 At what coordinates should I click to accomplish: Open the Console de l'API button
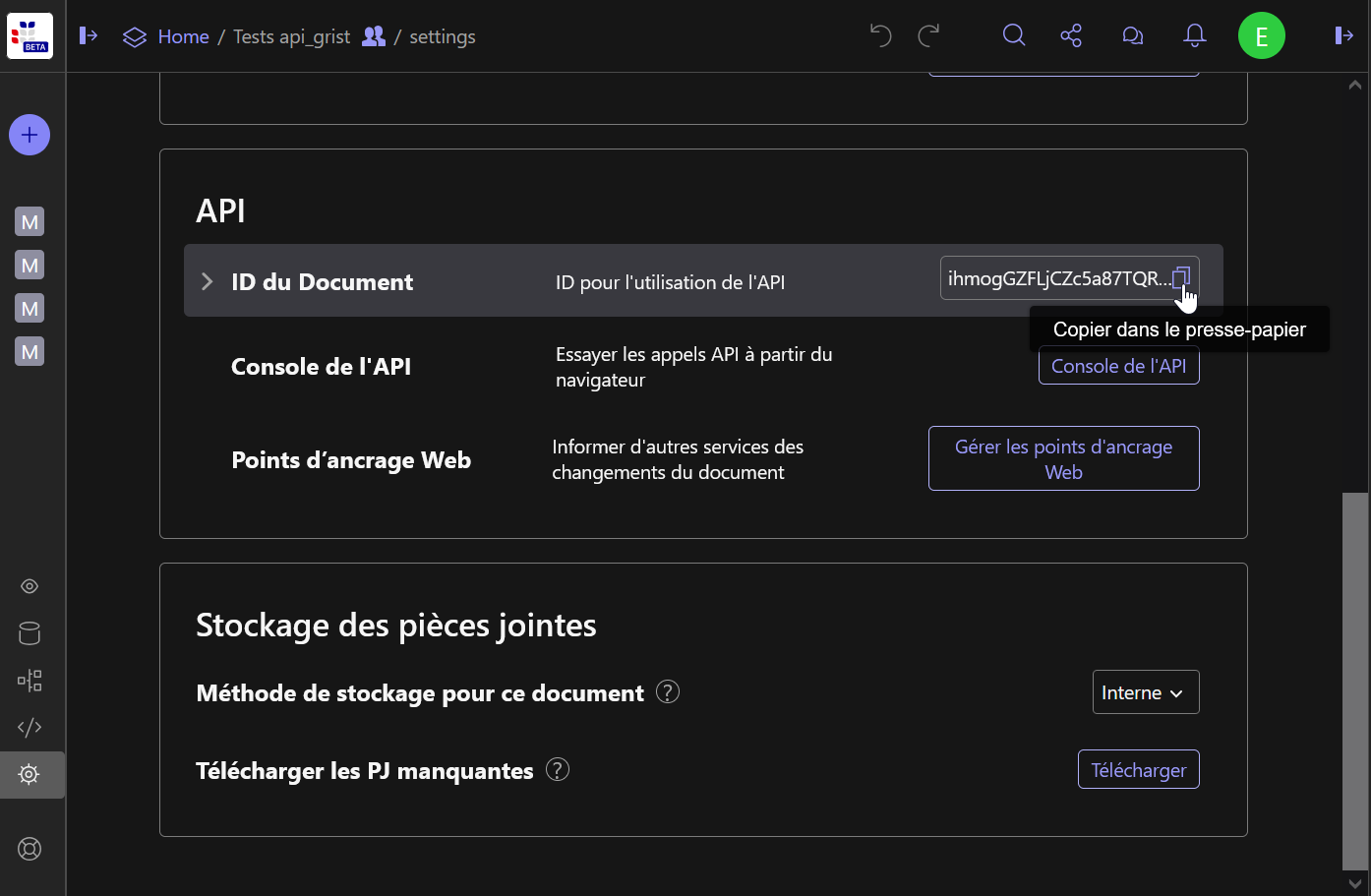point(1119,366)
